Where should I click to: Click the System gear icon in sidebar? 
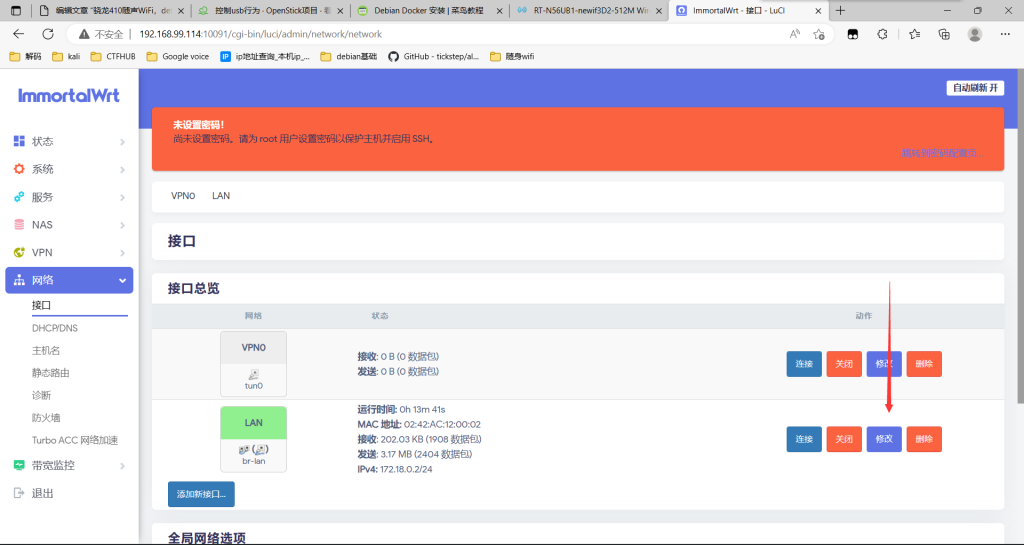[x=19, y=169]
